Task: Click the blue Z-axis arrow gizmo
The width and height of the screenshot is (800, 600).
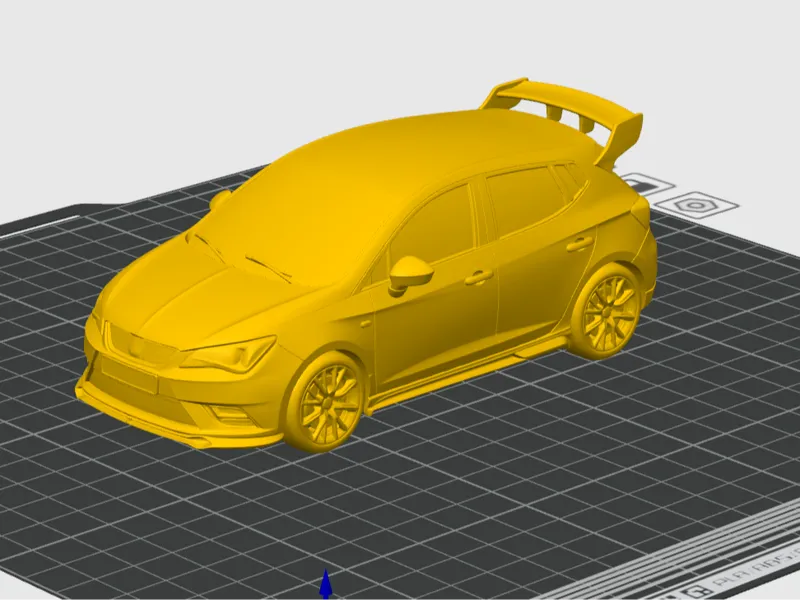Action: tap(326, 584)
